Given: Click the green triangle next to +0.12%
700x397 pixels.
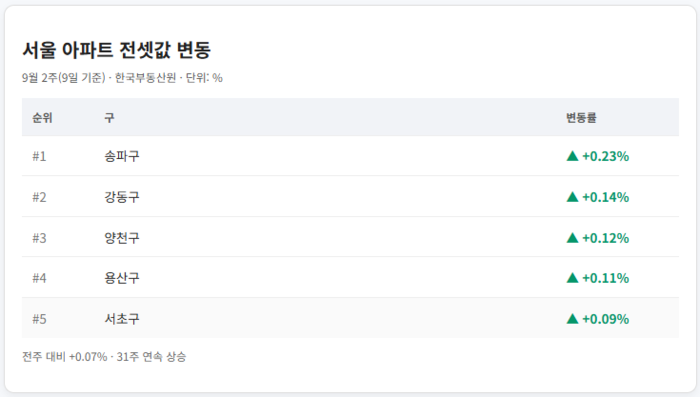Looking at the screenshot, I should (572, 238).
